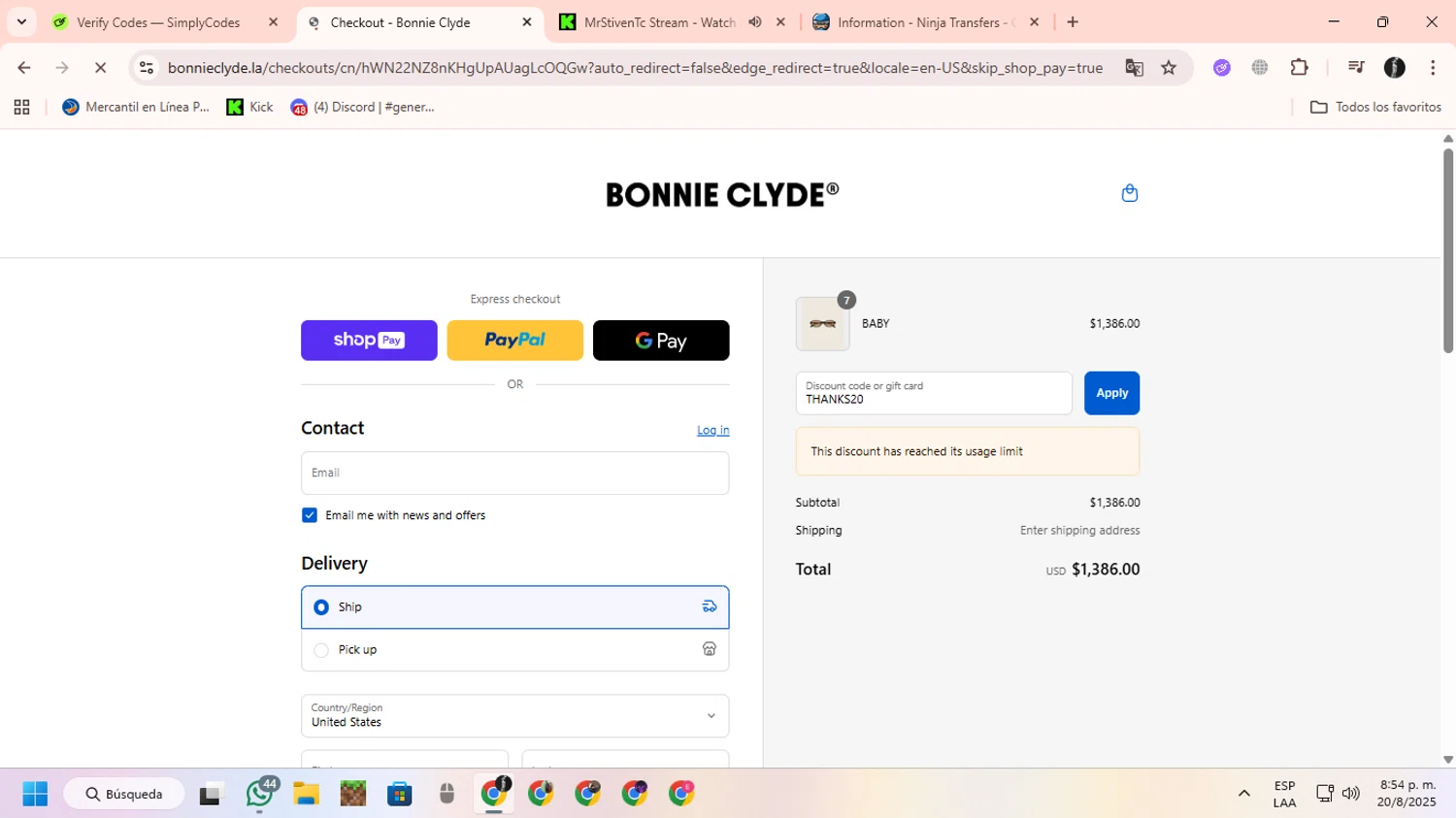Select the Pick up delivery option
This screenshot has width=1456, height=818.
514,650
